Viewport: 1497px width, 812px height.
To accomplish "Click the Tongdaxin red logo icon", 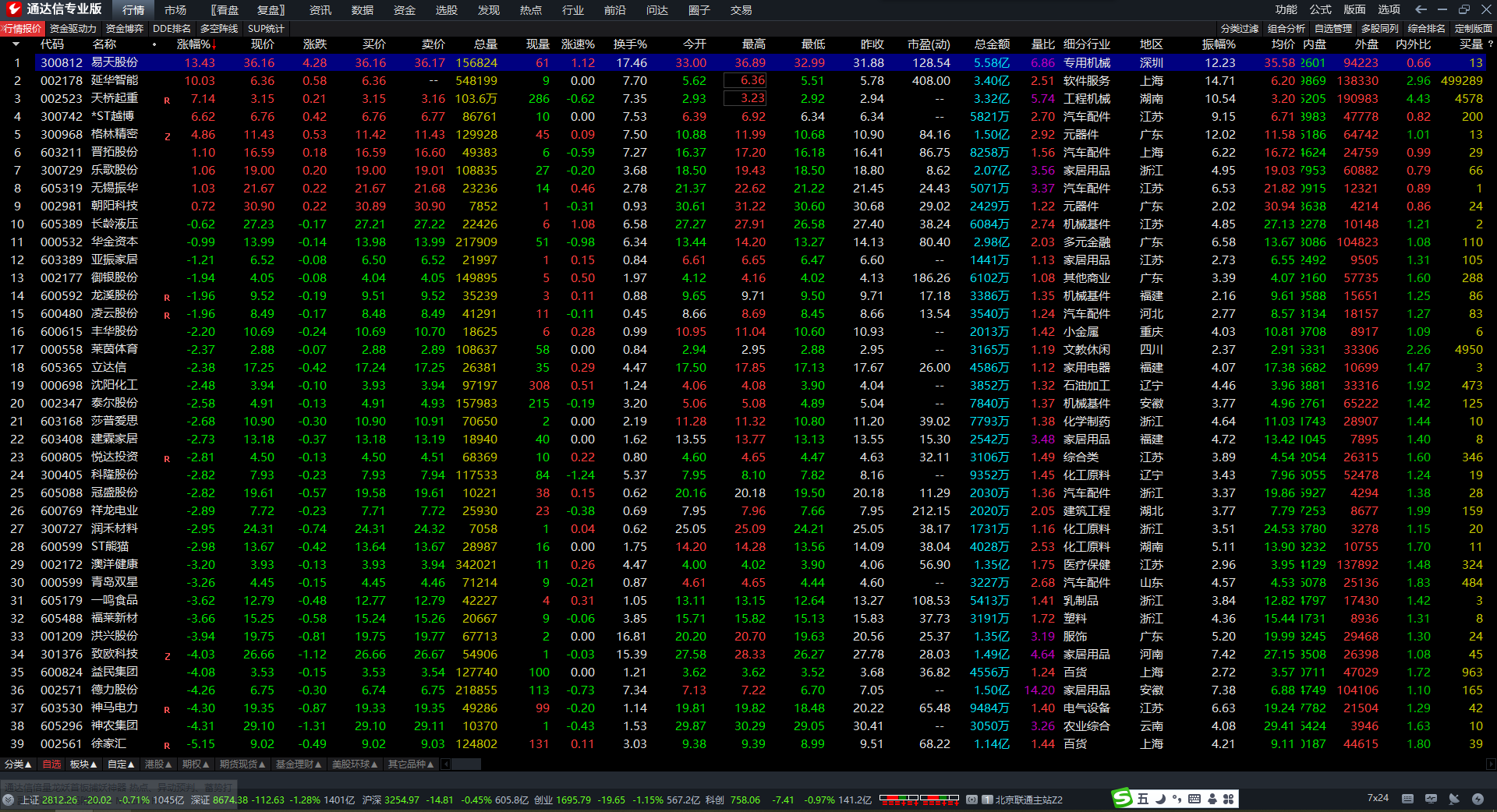I will (13, 9).
